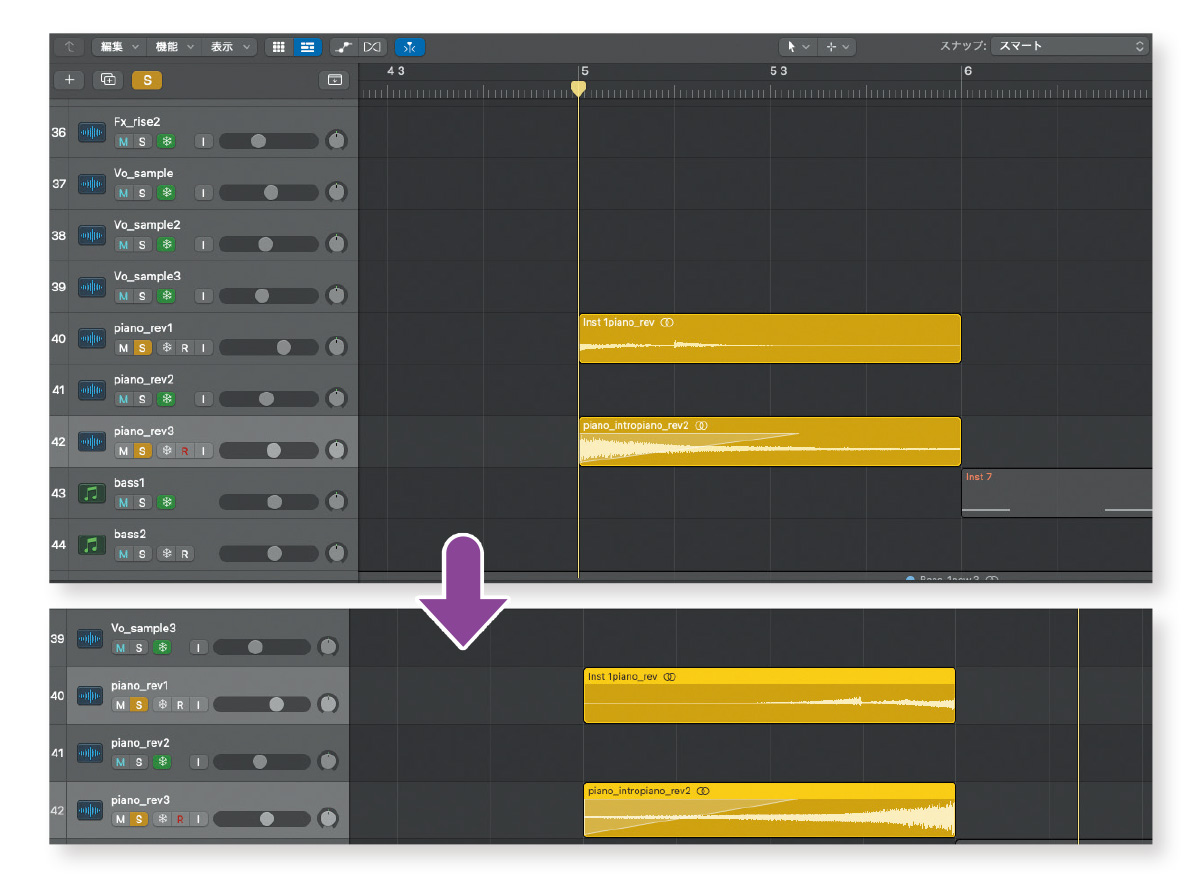
Task: Click the bass2 pan knob
Action: coord(337,554)
